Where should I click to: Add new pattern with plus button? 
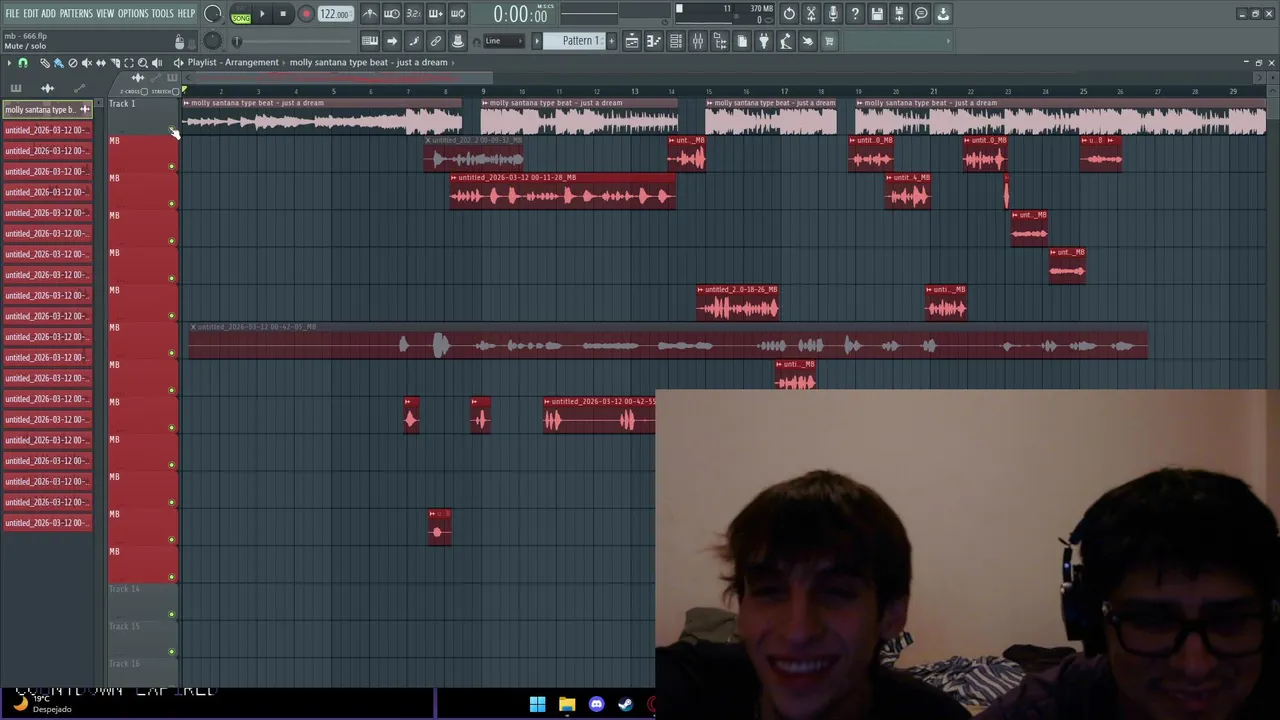(611, 41)
